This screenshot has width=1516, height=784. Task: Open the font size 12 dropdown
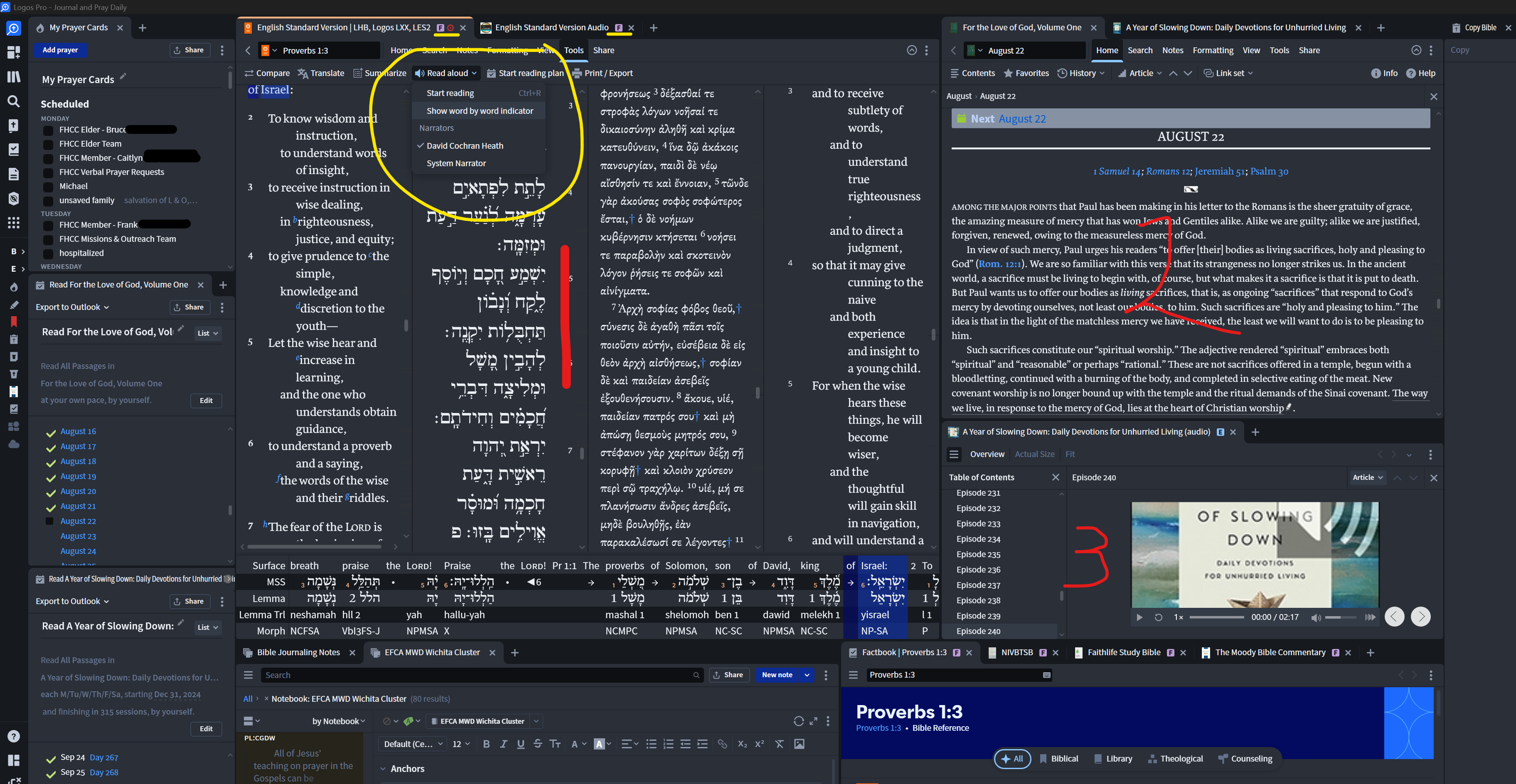461,744
